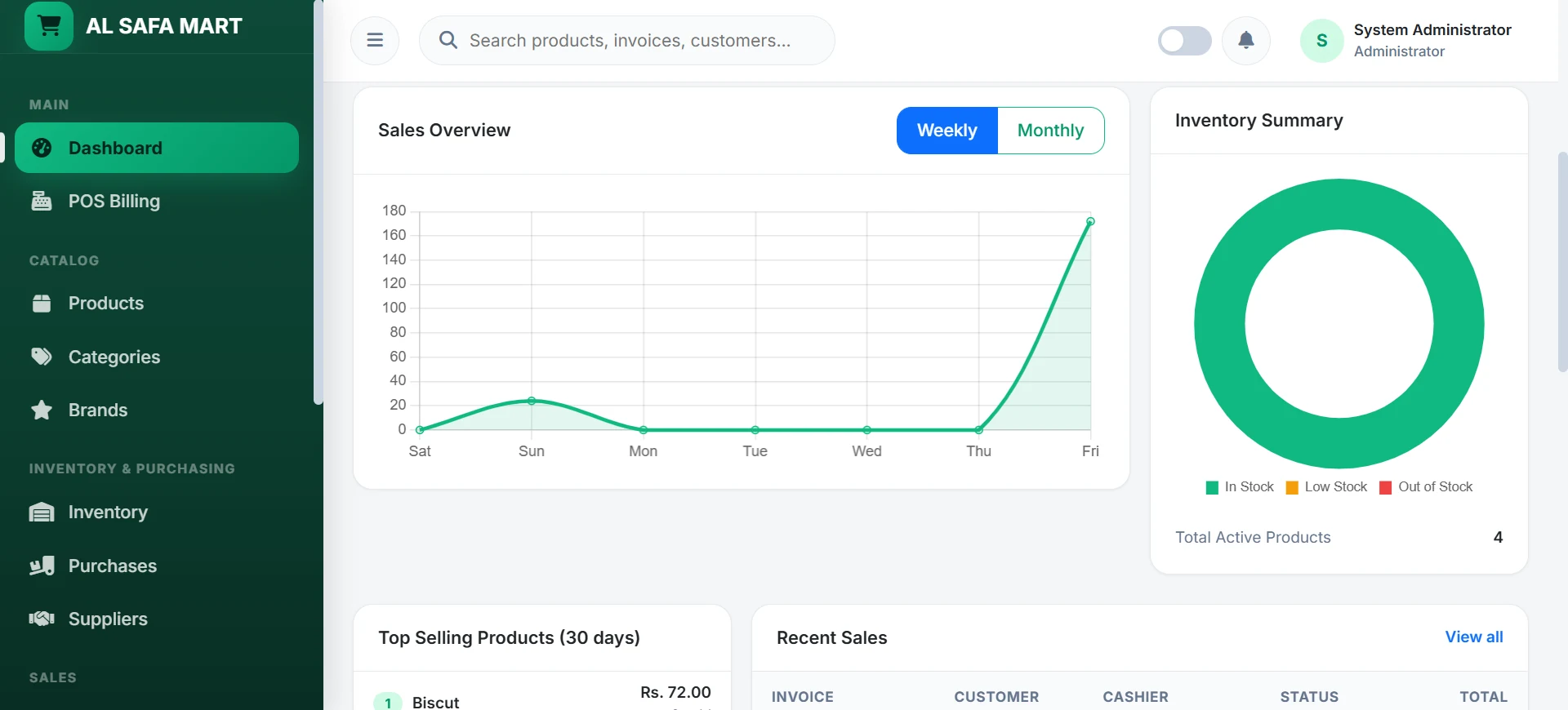Switch chart to Monthly view
Screen dimensions: 1568x710
pyautogui.click(x=1051, y=131)
